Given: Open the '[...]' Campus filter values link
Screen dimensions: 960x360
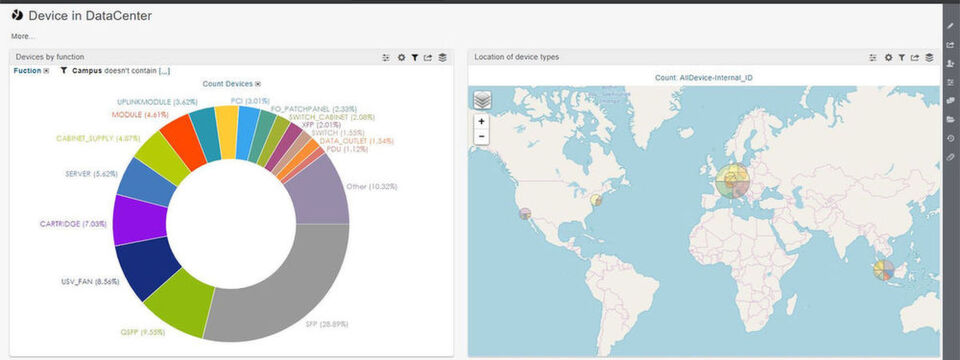Looking at the screenshot, I should 164,71.
